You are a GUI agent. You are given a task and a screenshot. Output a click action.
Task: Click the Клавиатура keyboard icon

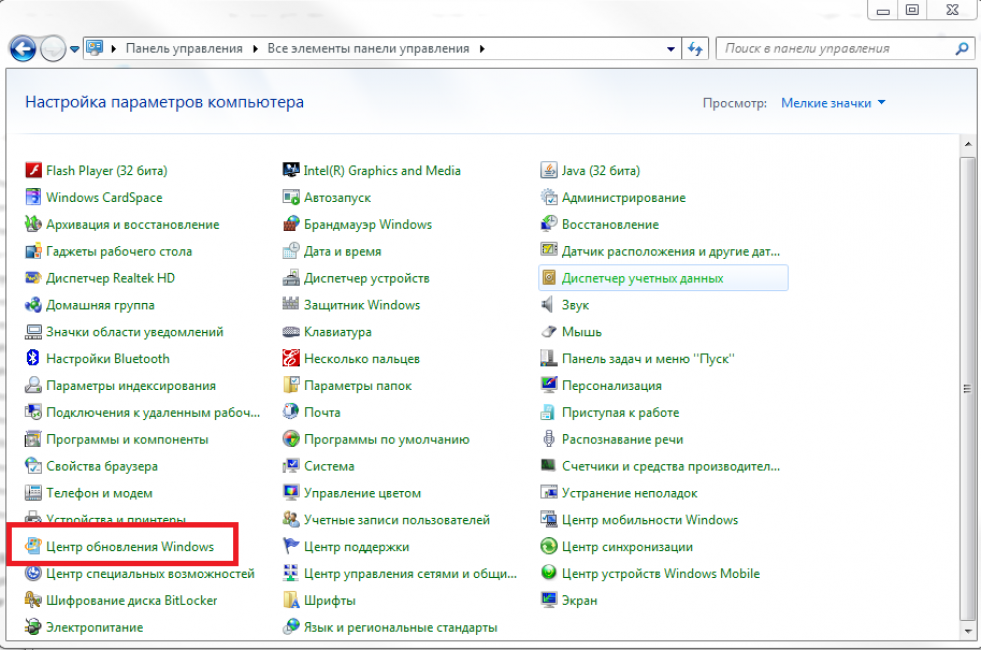[291, 332]
